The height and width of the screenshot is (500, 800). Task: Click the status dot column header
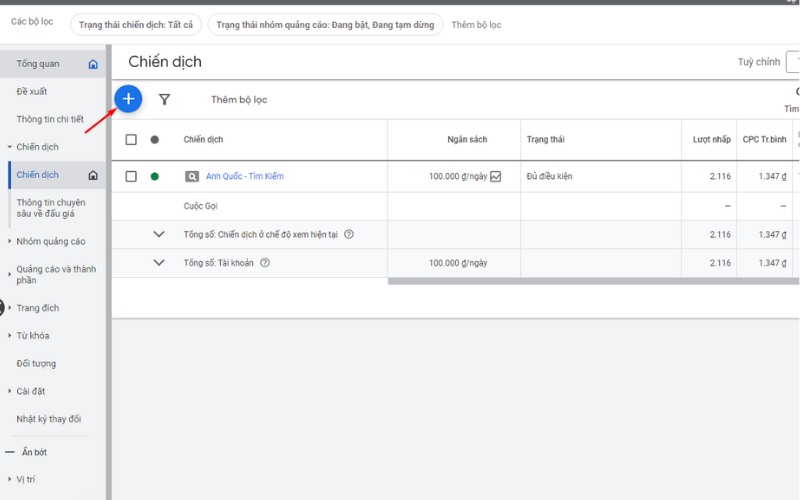click(x=155, y=140)
